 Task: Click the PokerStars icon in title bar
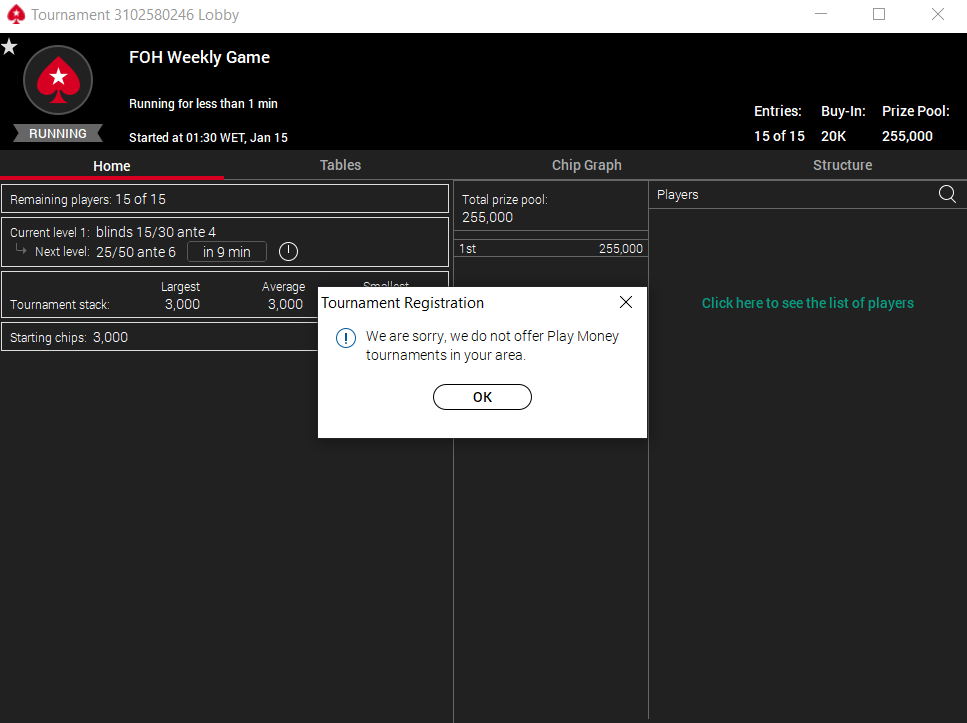click(x=16, y=14)
